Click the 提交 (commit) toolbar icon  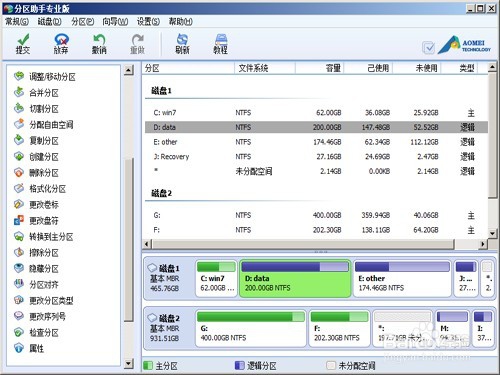(x=23, y=44)
